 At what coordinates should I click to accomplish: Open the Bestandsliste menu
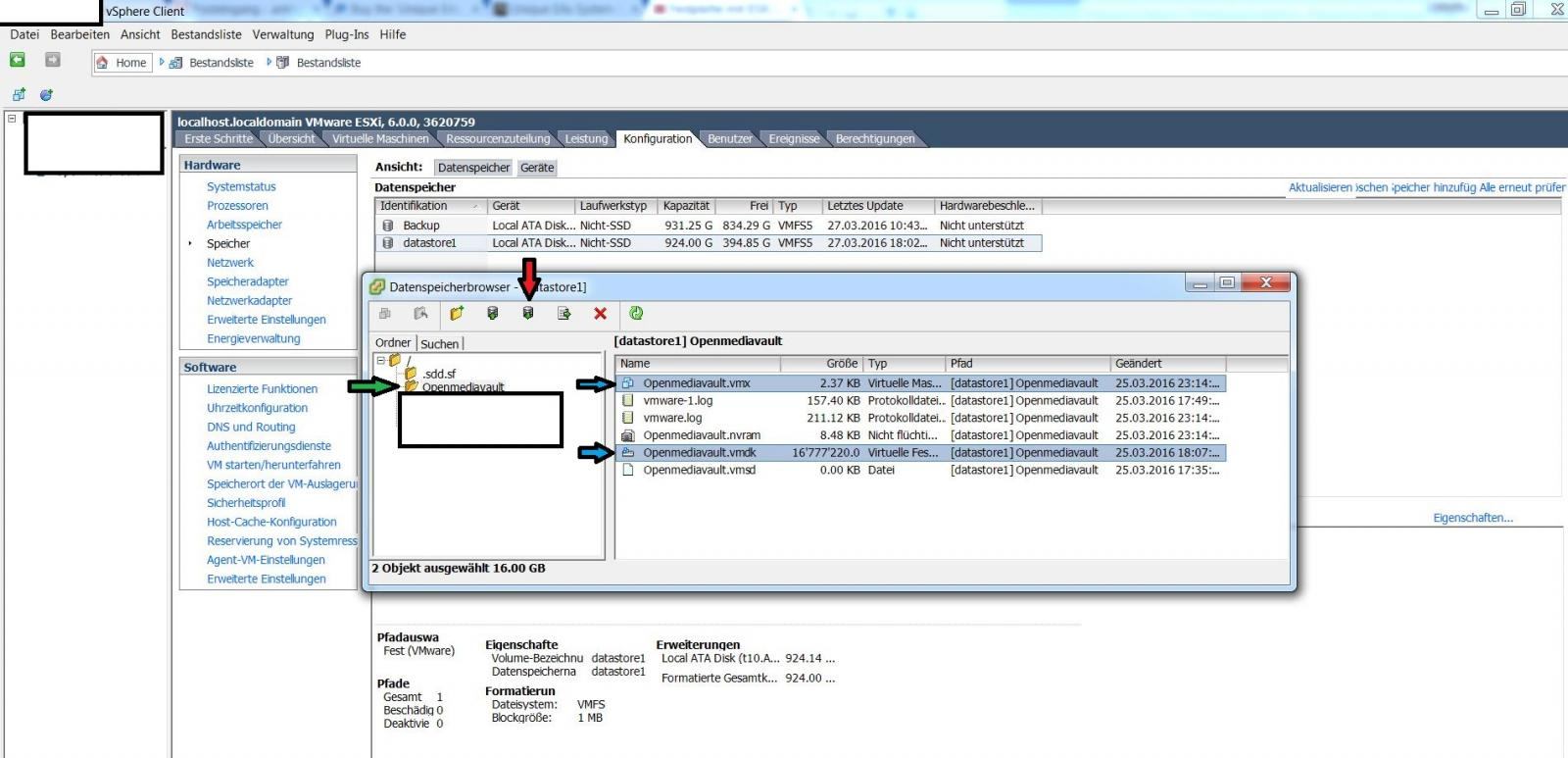(x=206, y=34)
